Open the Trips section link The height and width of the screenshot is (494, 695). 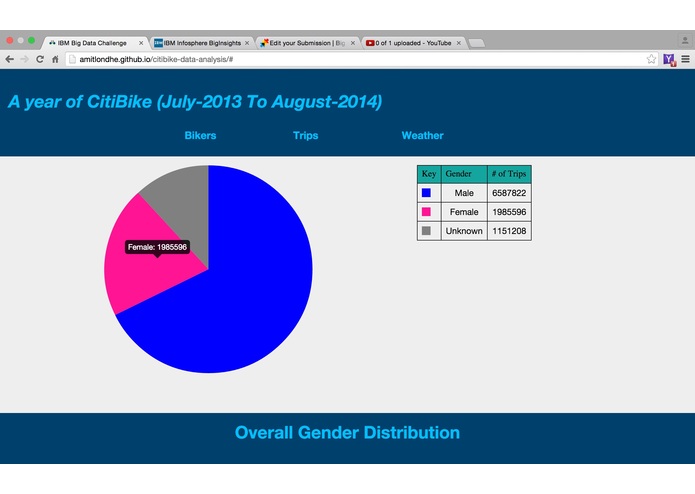pos(305,136)
